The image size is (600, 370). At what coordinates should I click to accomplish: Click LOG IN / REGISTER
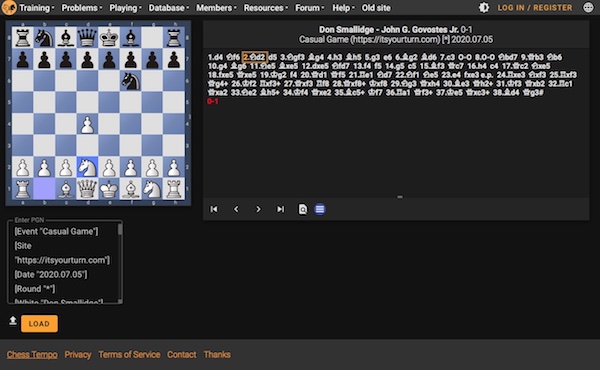(535, 8)
